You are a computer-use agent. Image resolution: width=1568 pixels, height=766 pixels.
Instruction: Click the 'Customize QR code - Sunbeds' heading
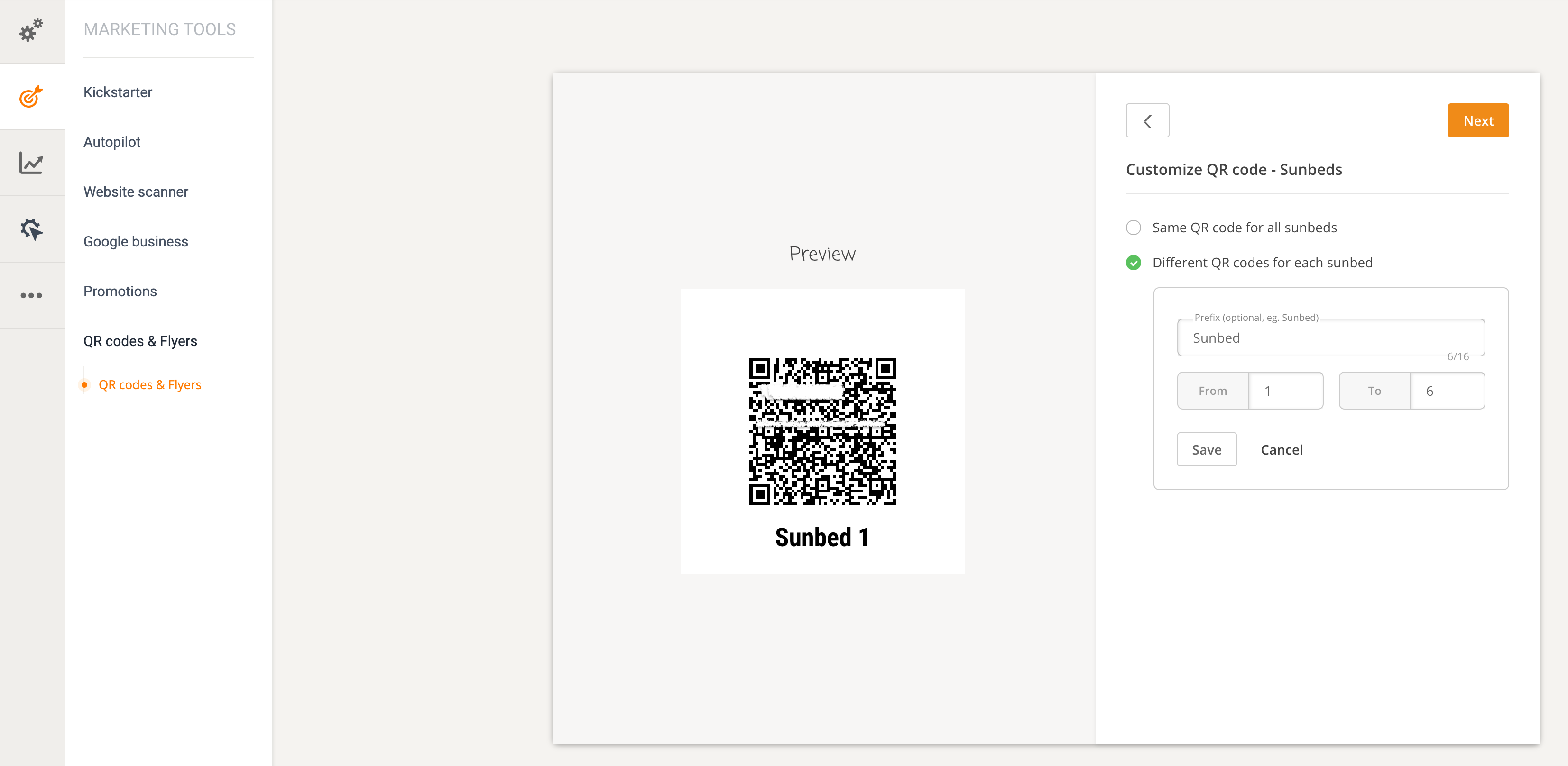[1234, 170]
